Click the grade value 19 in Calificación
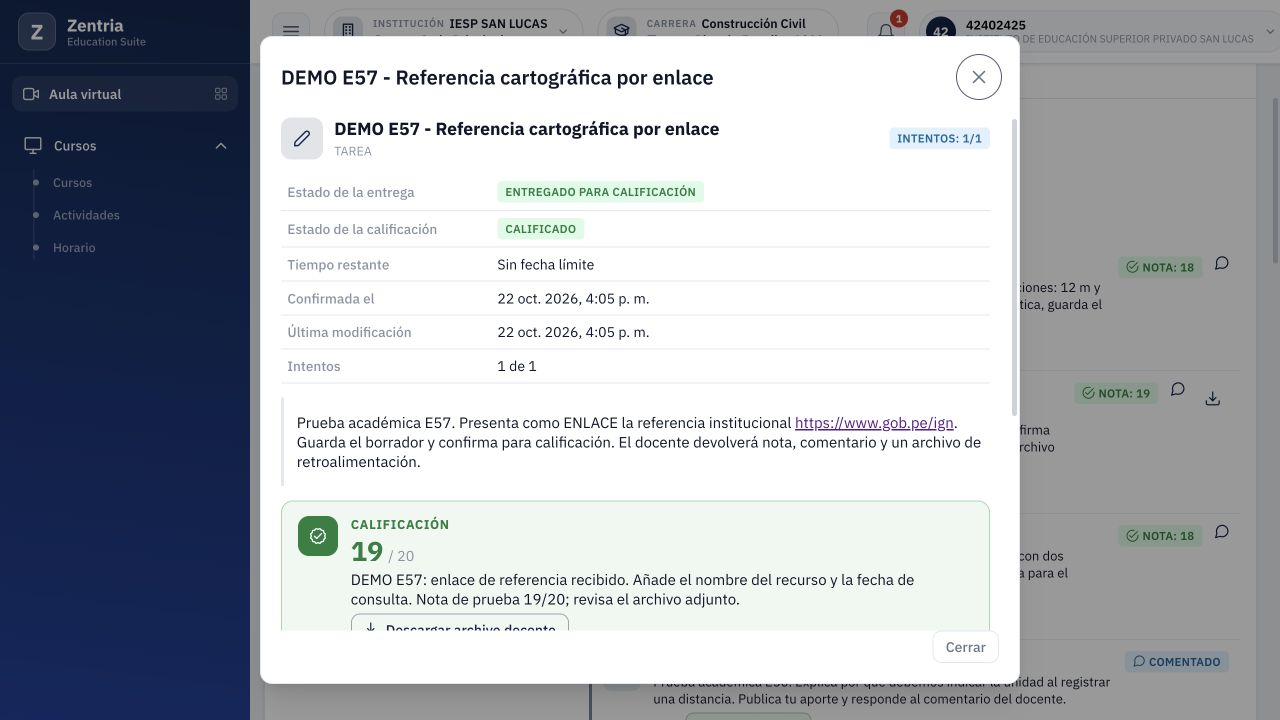This screenshot has height=720, width=1280. click(367, 551)
